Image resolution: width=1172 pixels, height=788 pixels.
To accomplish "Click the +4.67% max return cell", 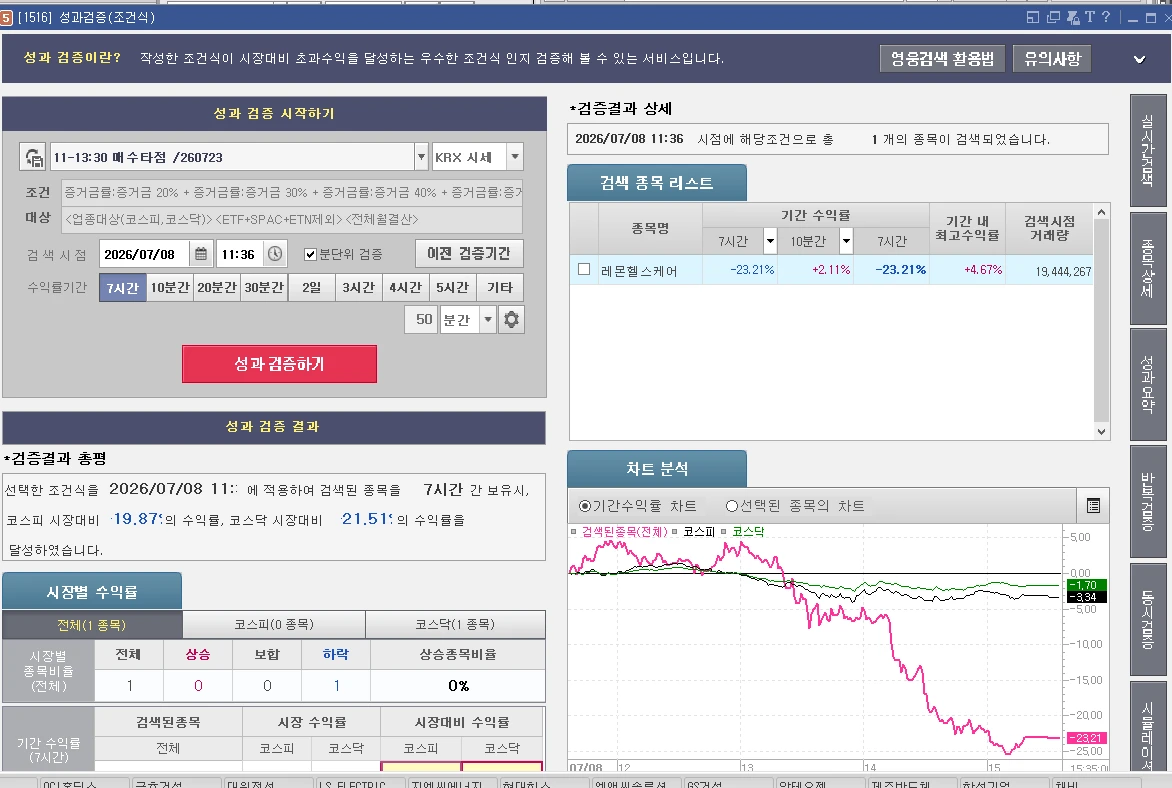I will click(967, 270).
